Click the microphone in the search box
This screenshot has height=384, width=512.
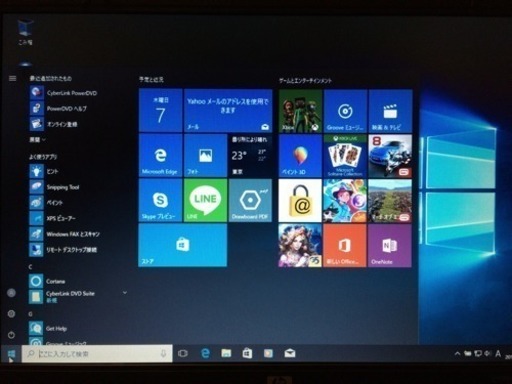[163, 354]
